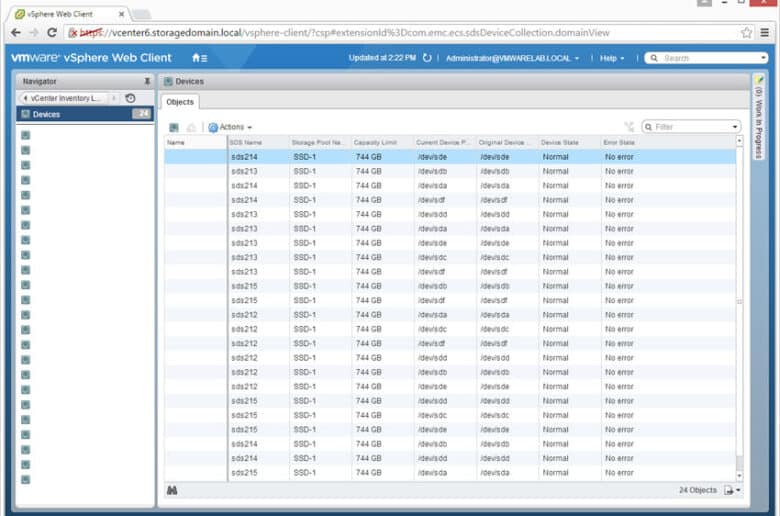Sort by the Device State column header
Image resolution: width=780 pixels, height=516 pixels.
pyautogui.click(x=569, y=142)
